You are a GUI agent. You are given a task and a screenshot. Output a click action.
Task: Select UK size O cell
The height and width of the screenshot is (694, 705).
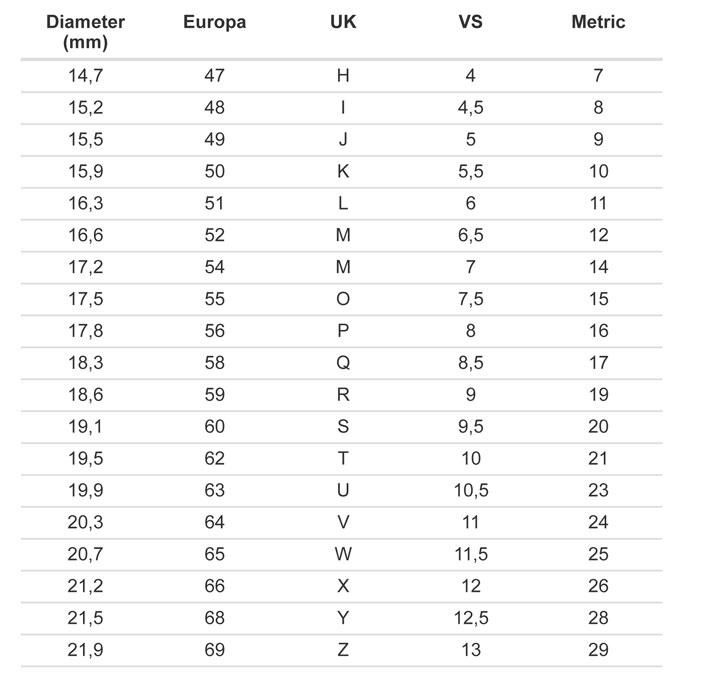tap(343, 299)
